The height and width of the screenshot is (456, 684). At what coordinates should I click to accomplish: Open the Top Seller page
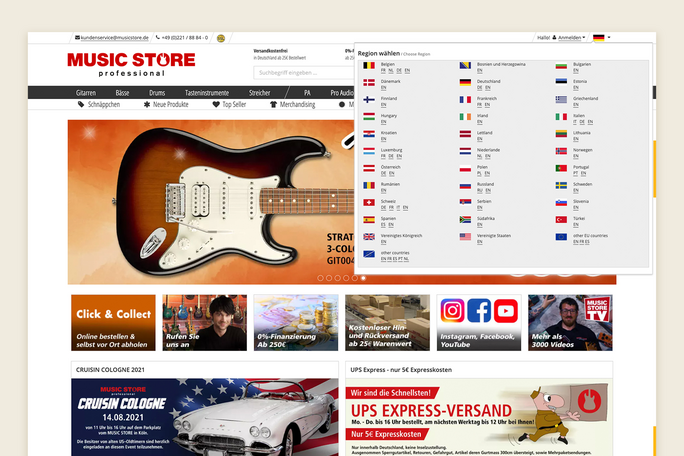[229, 104]
